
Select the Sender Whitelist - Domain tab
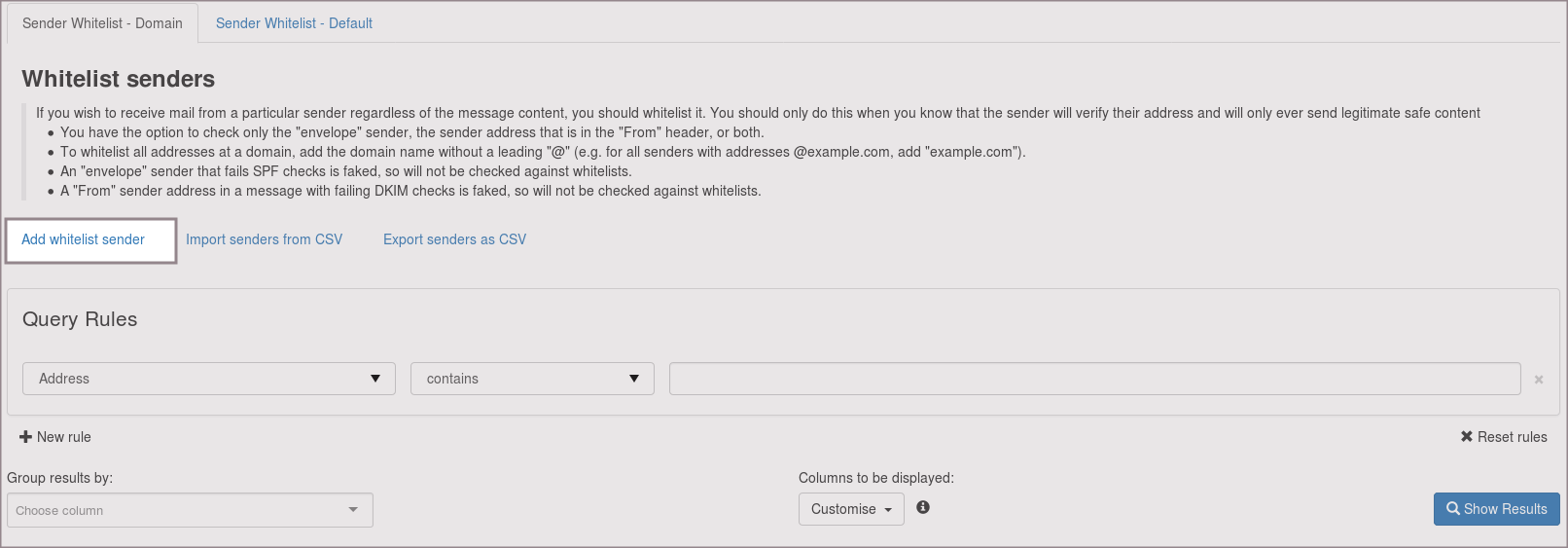[102, 23]
